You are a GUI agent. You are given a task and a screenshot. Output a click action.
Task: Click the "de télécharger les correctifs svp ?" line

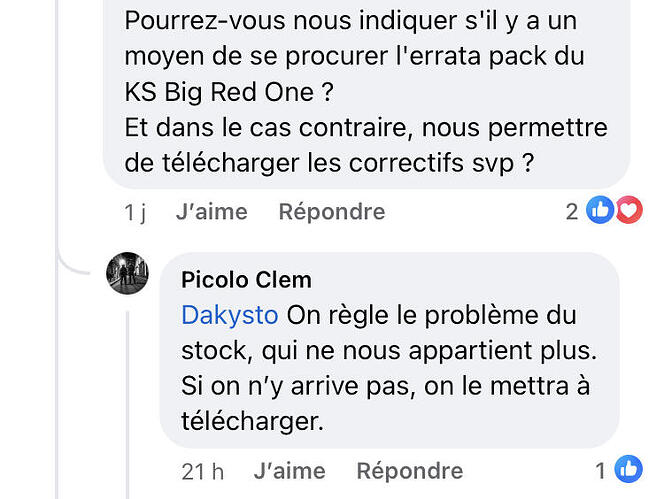click(329, 163)
